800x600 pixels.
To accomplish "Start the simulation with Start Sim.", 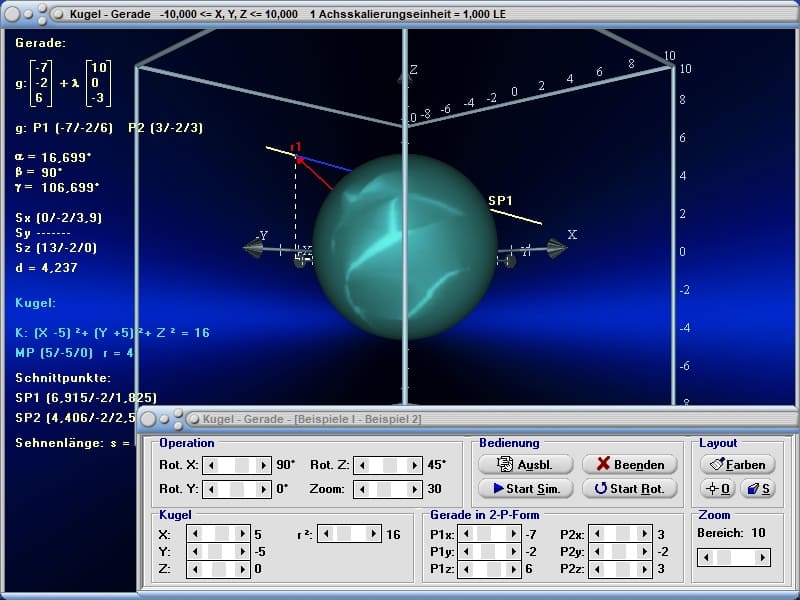I will pyautogui.click(x=526, y=488).
